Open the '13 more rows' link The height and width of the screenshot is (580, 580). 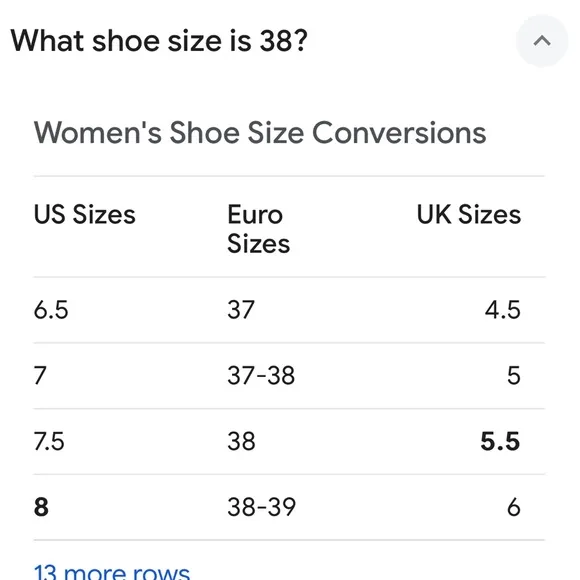pos(112,571)
